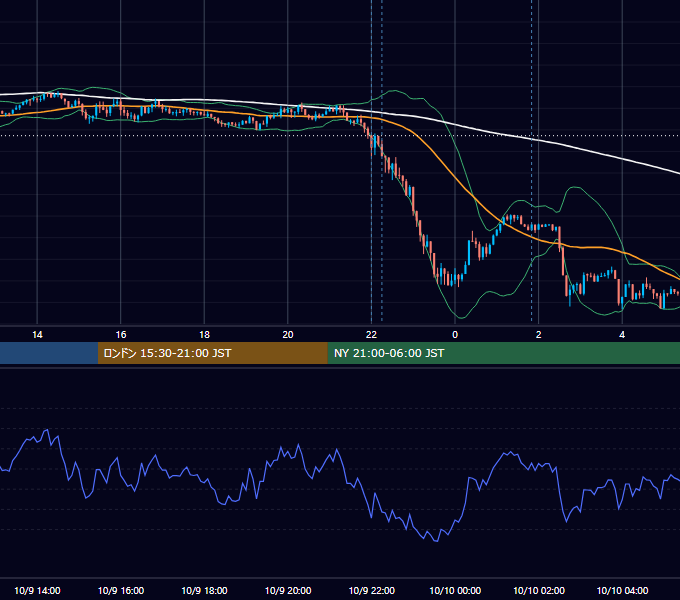Screen dimensions: 680x600
Task: Click the hour label 20 on time axis
Action: click(x=288, y=335)
